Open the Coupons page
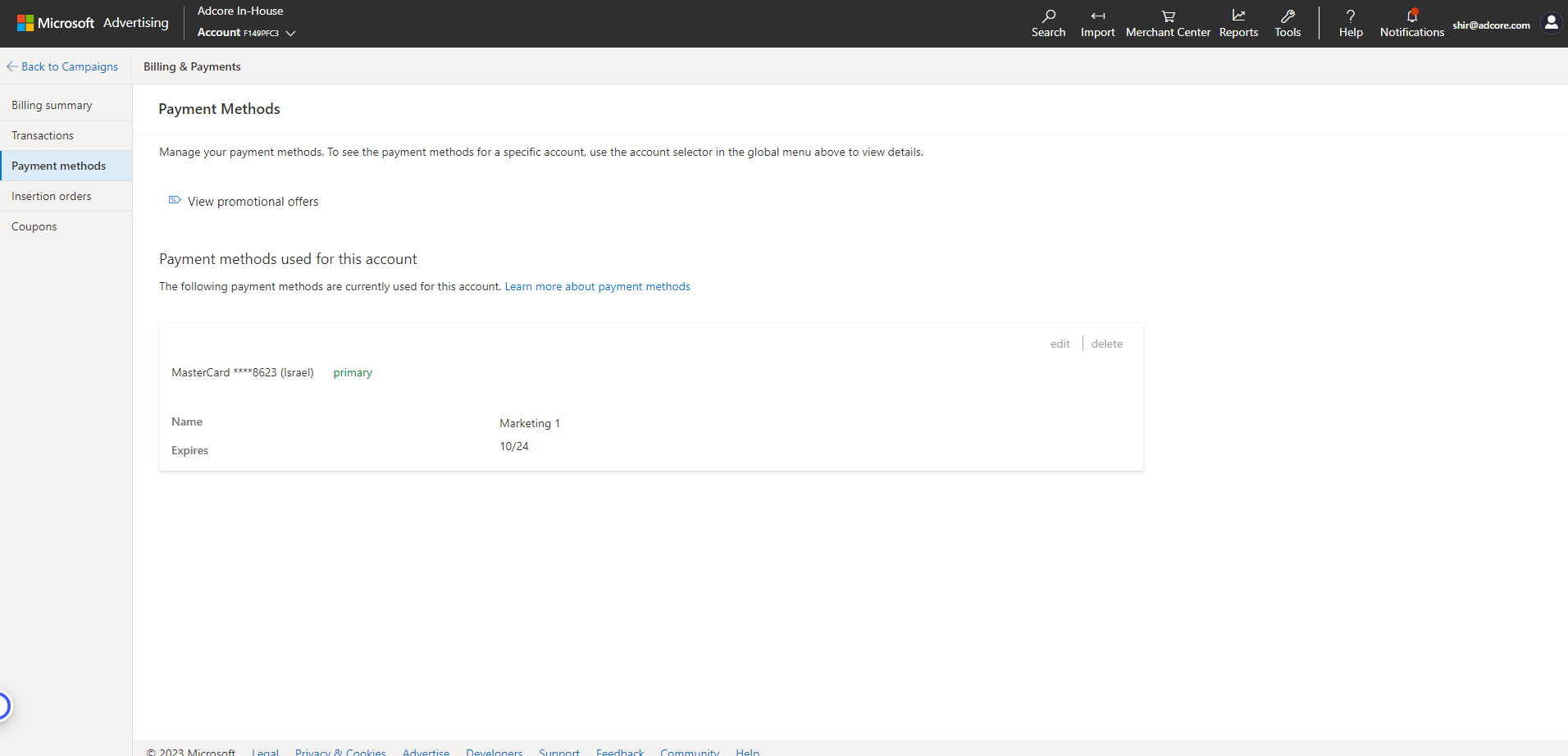 tap(34, 226)
